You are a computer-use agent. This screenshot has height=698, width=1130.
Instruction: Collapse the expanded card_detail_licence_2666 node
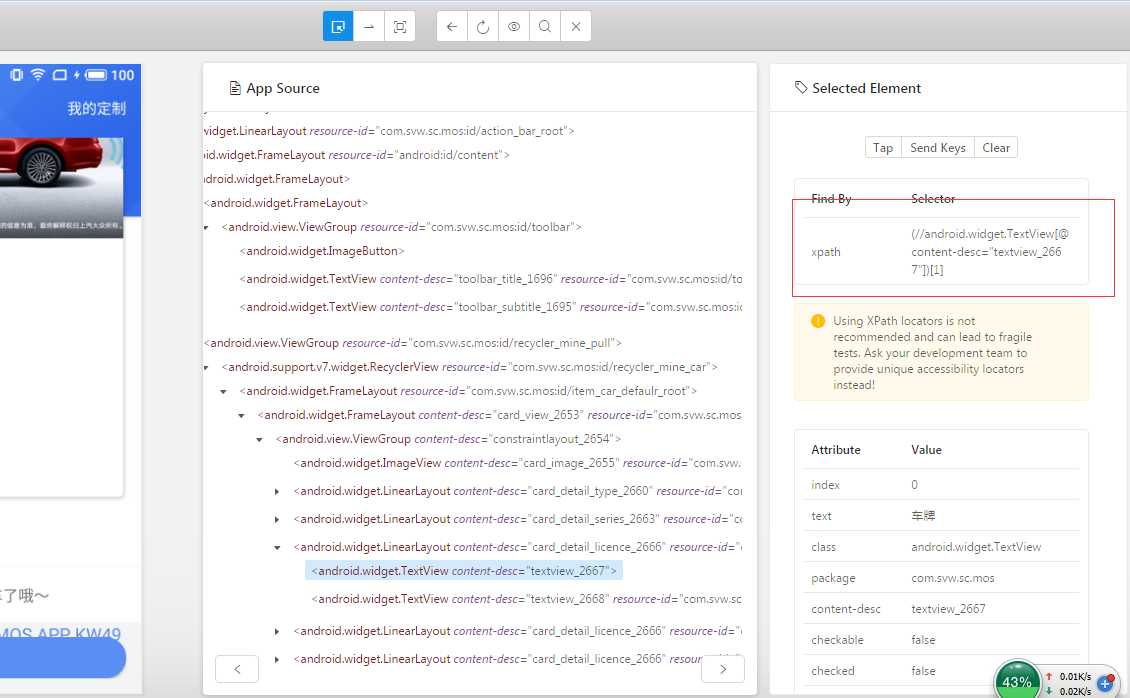pyautogui.click(x=277, y=547)
